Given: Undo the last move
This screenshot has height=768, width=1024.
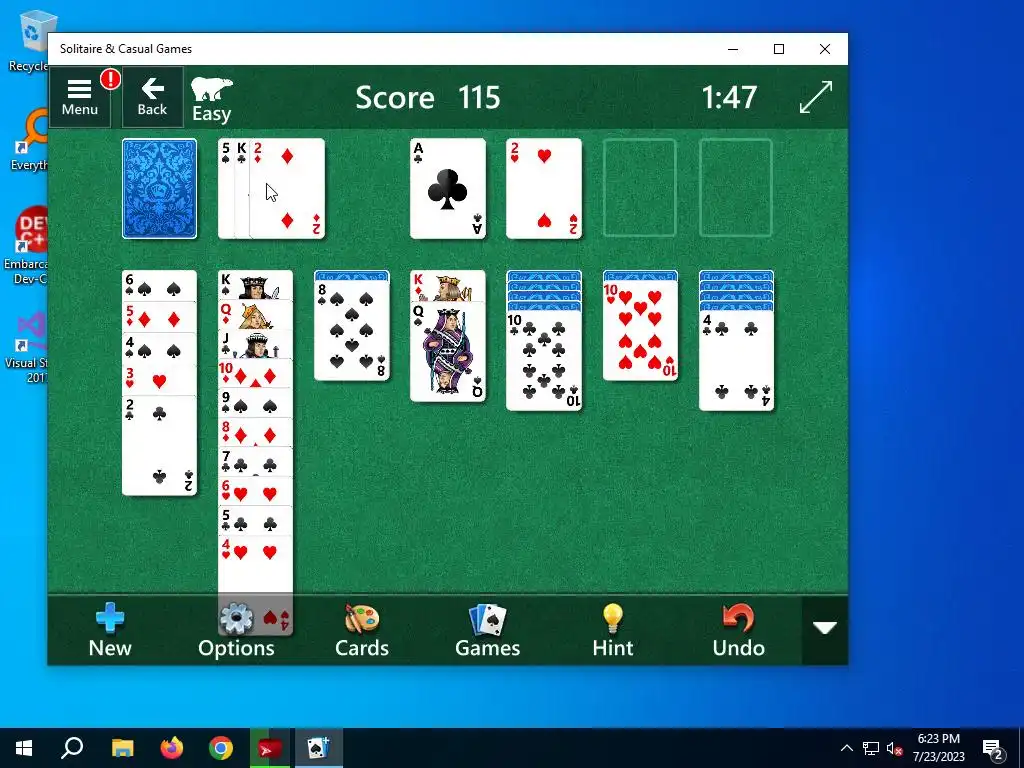Looking at the screenshot, I should (739, 630).
